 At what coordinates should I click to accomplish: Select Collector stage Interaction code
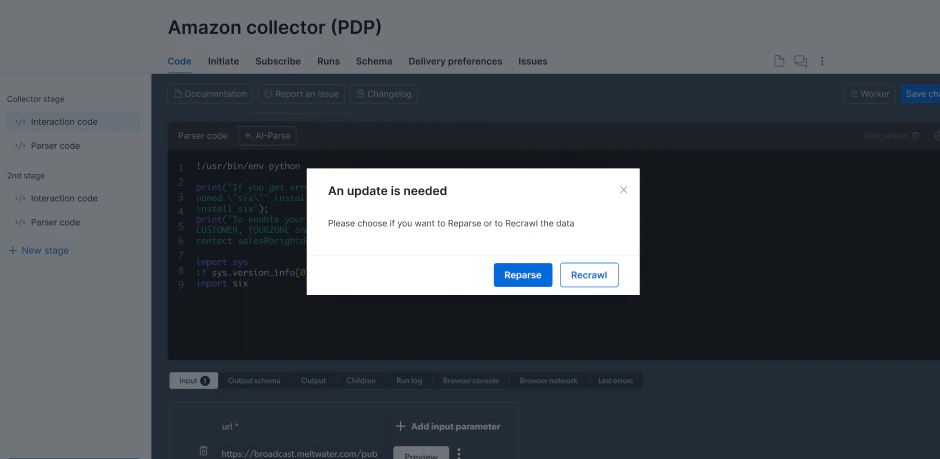click(74, 122)
